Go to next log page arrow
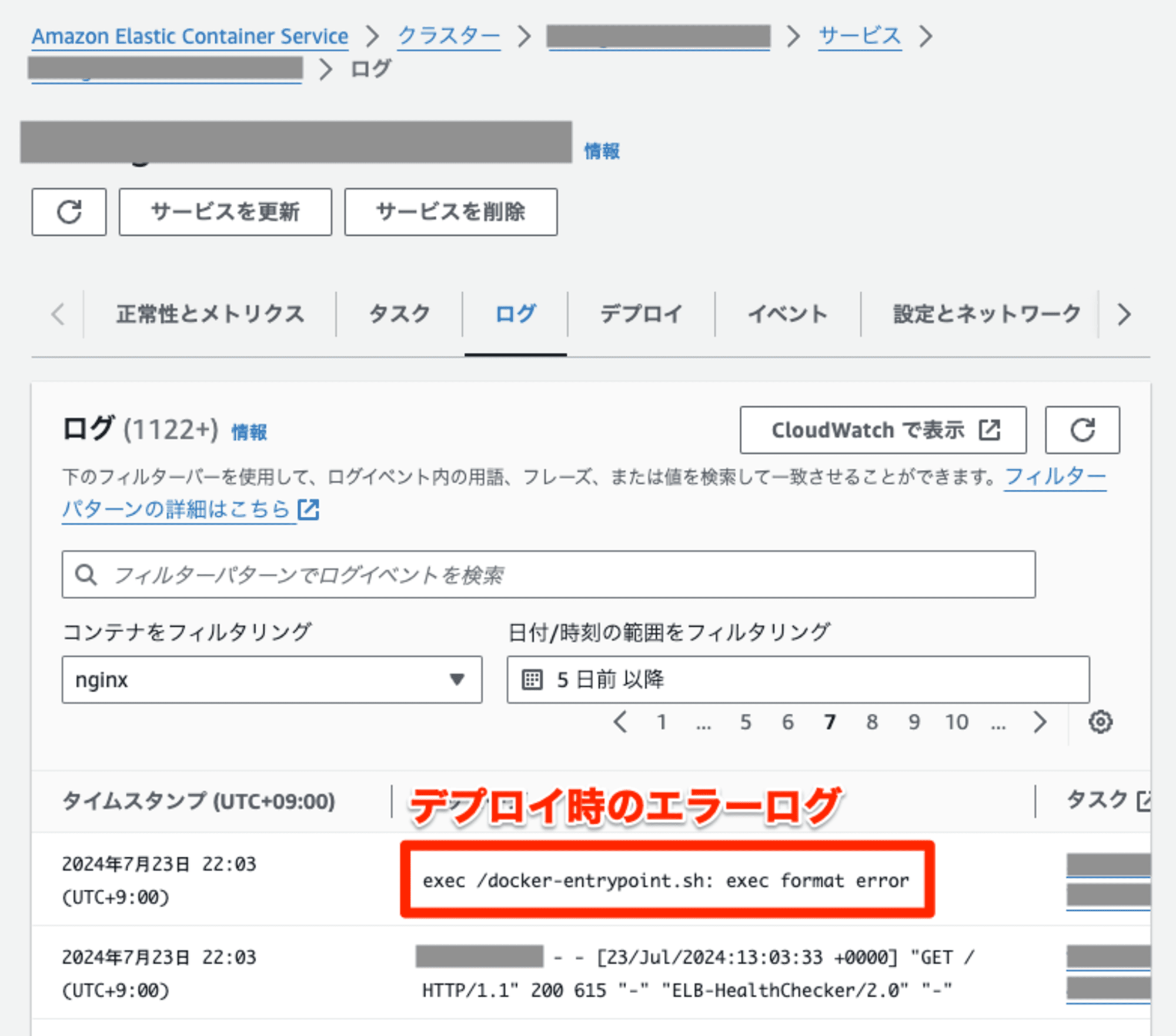The image size is (1176, 1036). [1040, 721]
